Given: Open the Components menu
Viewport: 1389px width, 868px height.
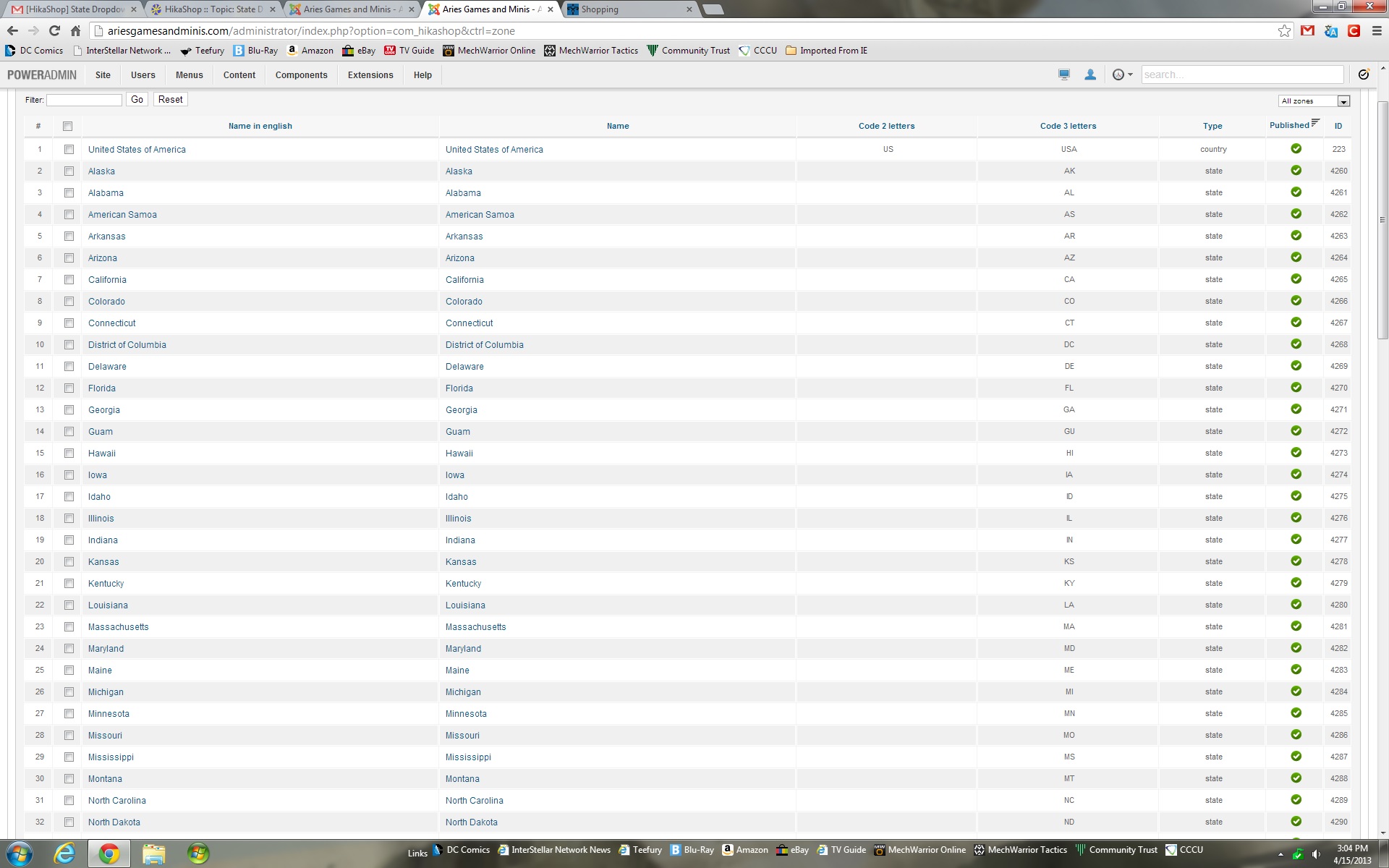Looking at the screenshot, I should click(301, 75).
